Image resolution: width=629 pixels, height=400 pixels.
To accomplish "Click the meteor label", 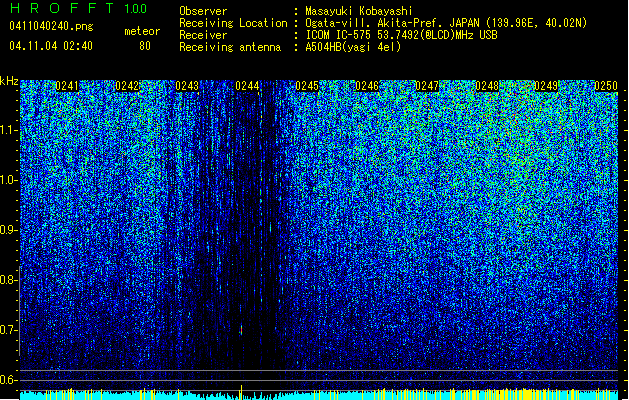I will point(142,31).
